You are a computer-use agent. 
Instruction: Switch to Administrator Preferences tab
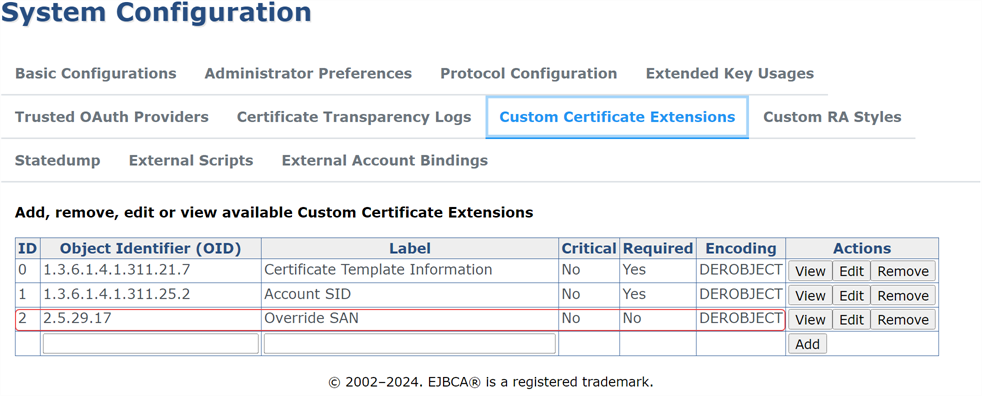pos(308,73)
